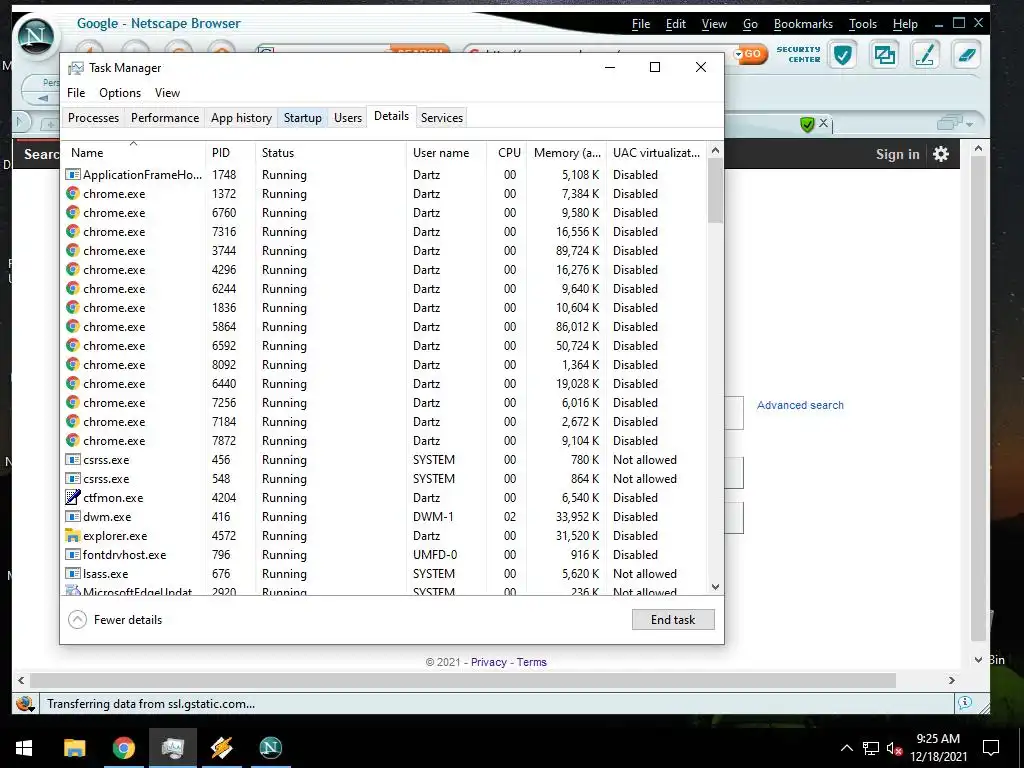Switch to Startup tab
The height and width of the screenshot is (768, 1024).
[302, 118]
